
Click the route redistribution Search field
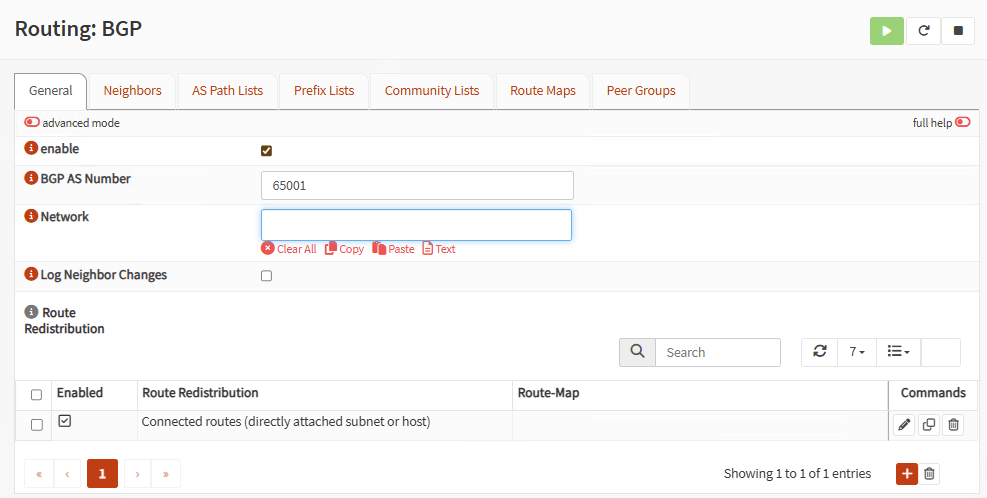pyautogui.click(x=717, y=352)
